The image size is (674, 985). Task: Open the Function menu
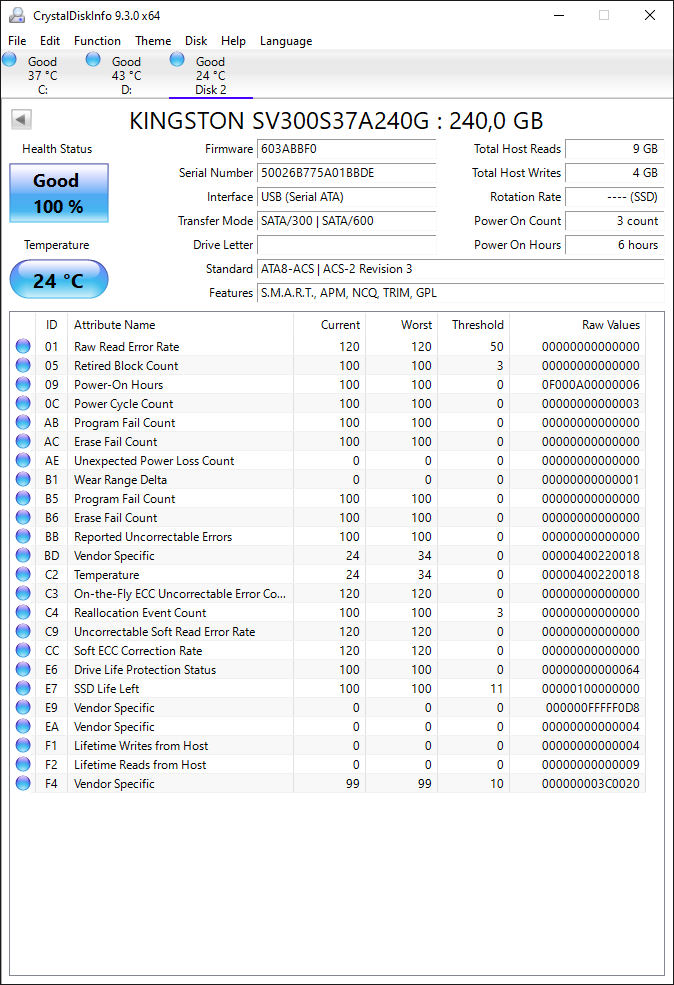97,41
